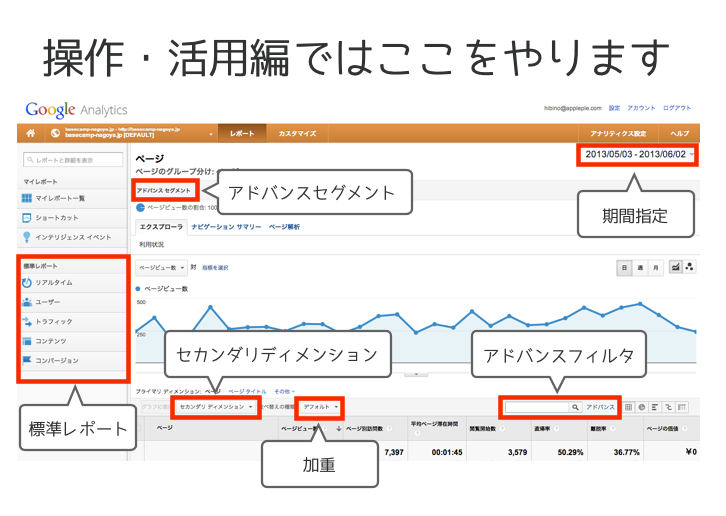The image size is (726, 516).
Task: Click the Home icon in the orange bar
Action: tap(31, 133)
